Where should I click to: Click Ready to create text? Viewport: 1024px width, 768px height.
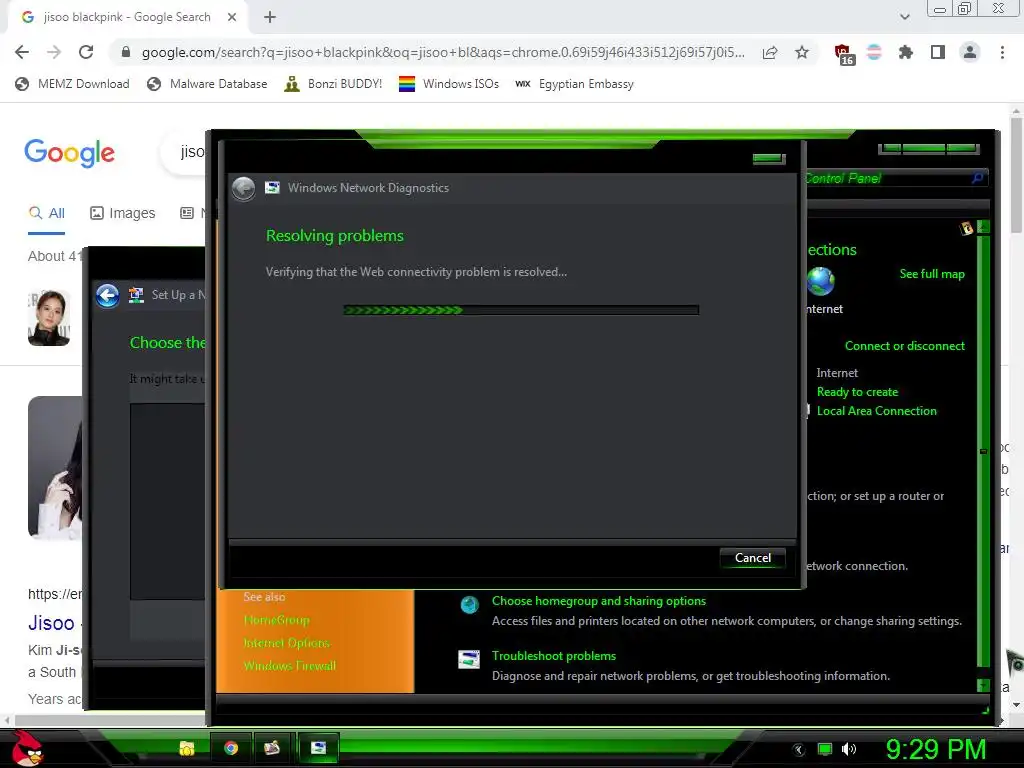857,392
